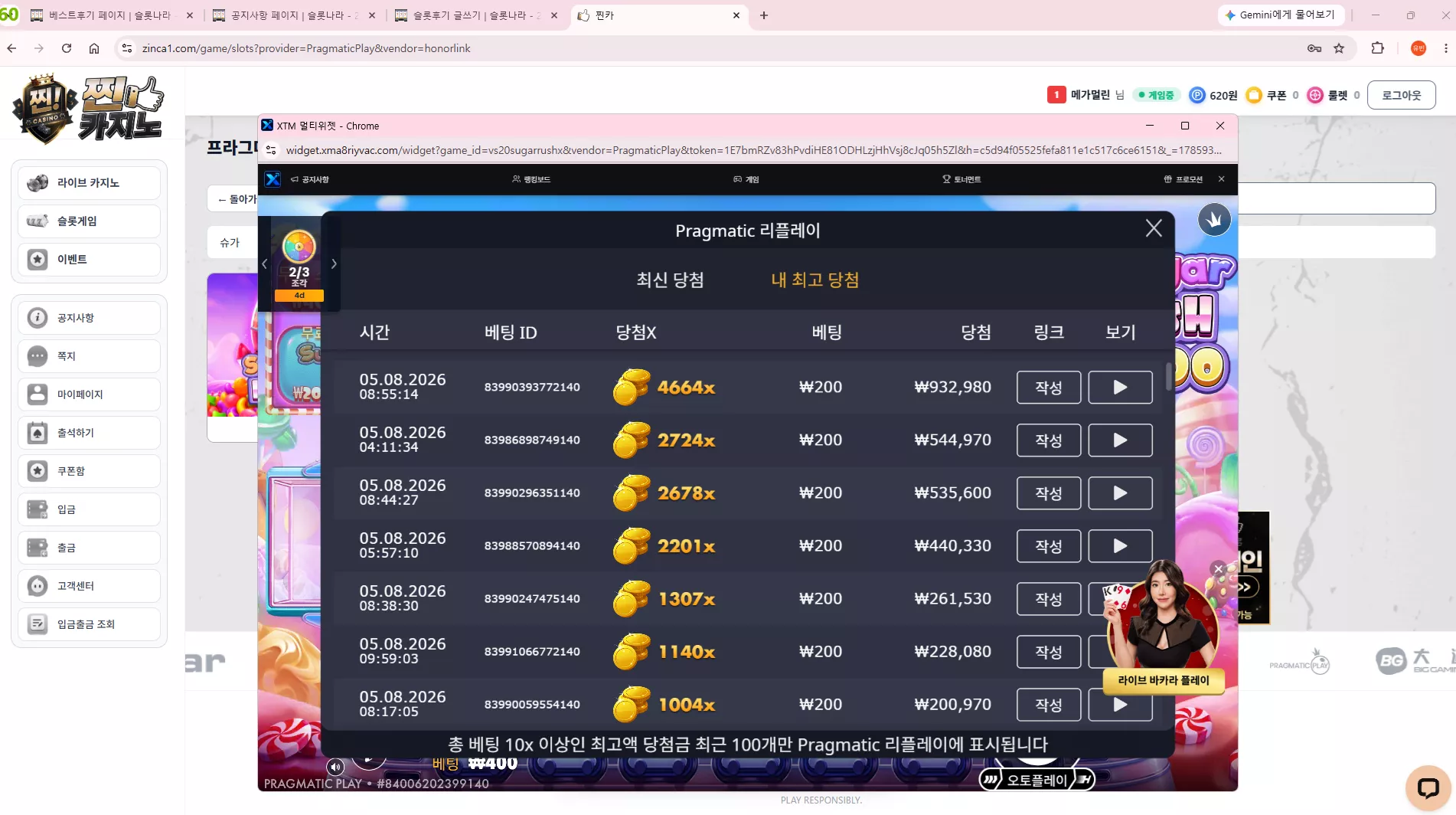Open the 슬롯게임 sidebar menu
Image resolution: width=1456 pixels, height=815 pixels.
pos(90,221)
